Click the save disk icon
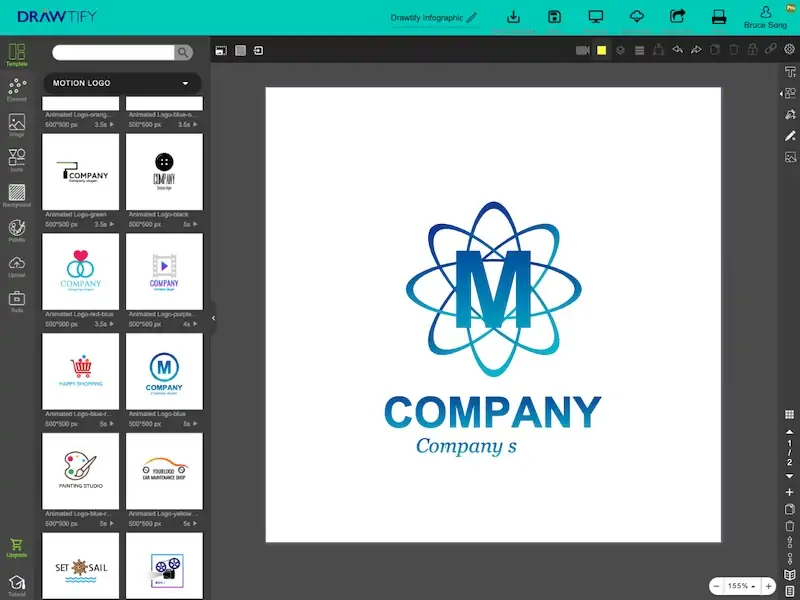The height and width of the screenshot is (600, 800). tap(555, 17)
